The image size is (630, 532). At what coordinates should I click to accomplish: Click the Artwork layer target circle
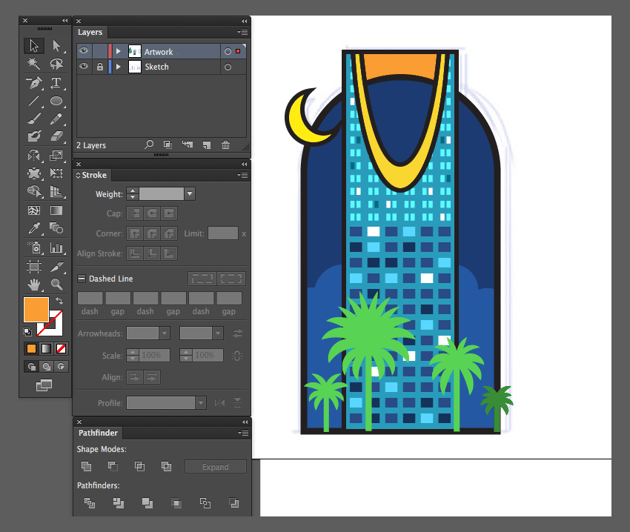227,51
